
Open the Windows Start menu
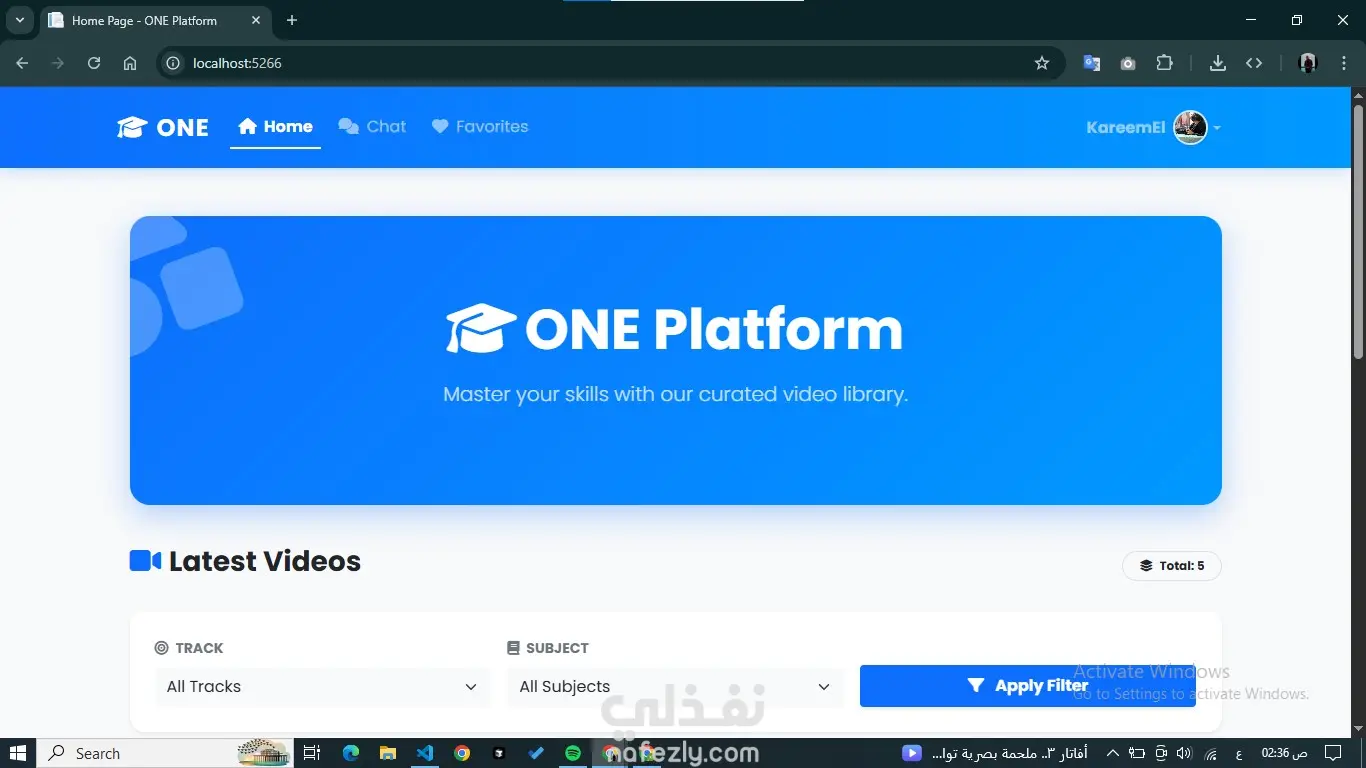(18, 753)
